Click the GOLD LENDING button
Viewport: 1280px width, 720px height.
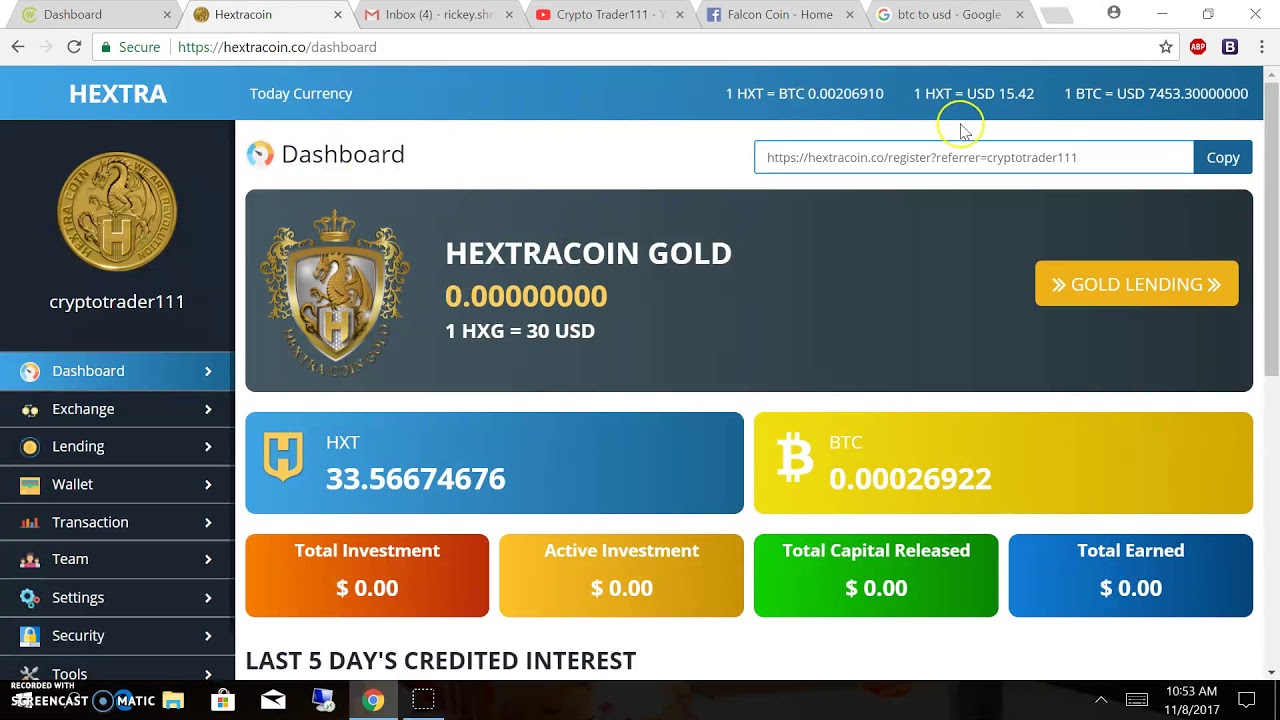(1136, 284)
